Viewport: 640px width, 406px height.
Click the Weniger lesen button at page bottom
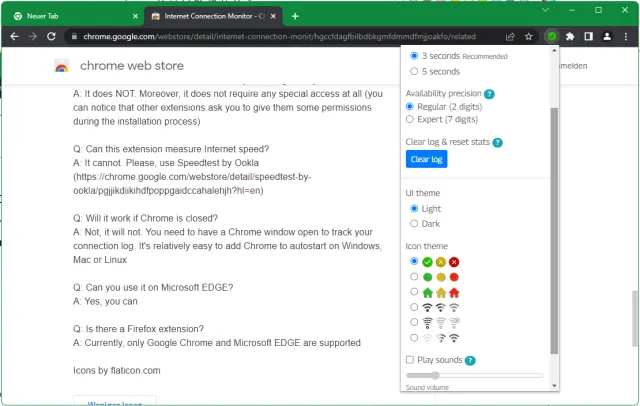coord(115,401)
